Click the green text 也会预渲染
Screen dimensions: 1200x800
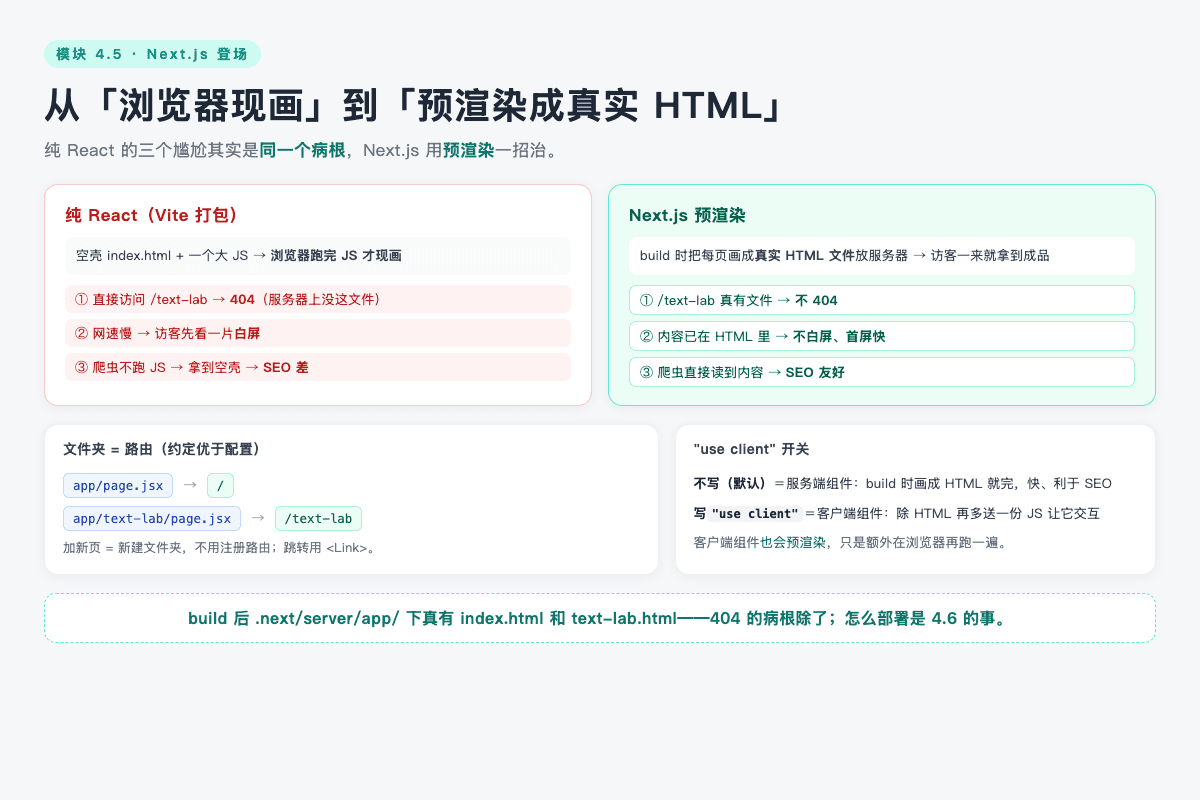click(793, 542)
